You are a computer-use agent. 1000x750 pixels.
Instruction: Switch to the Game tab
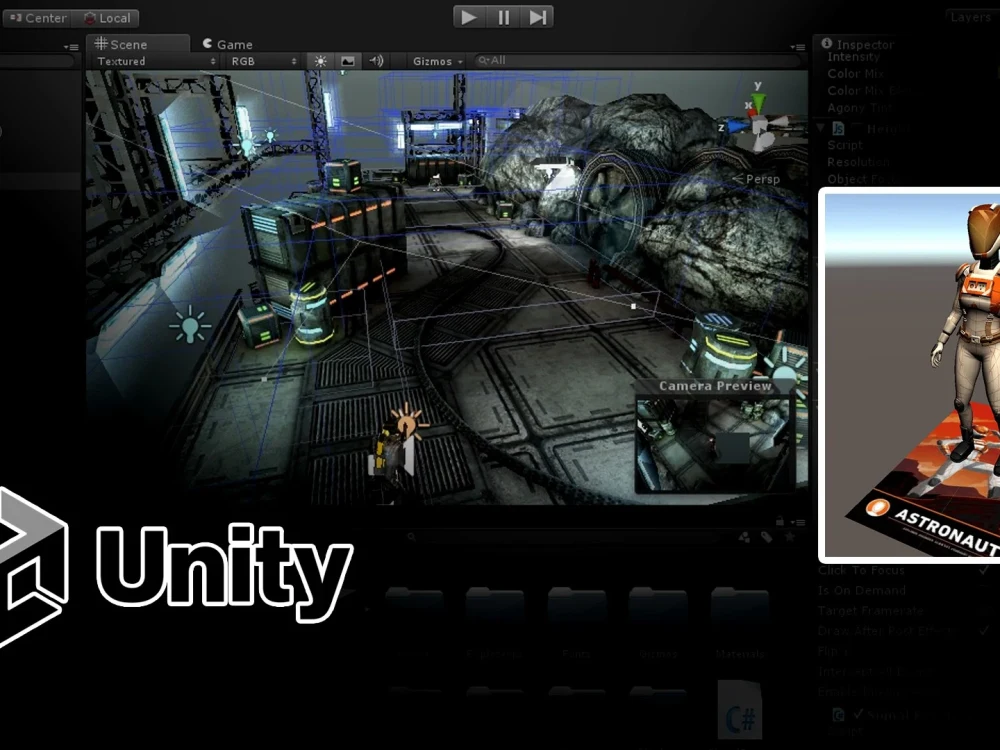[228, 44]
